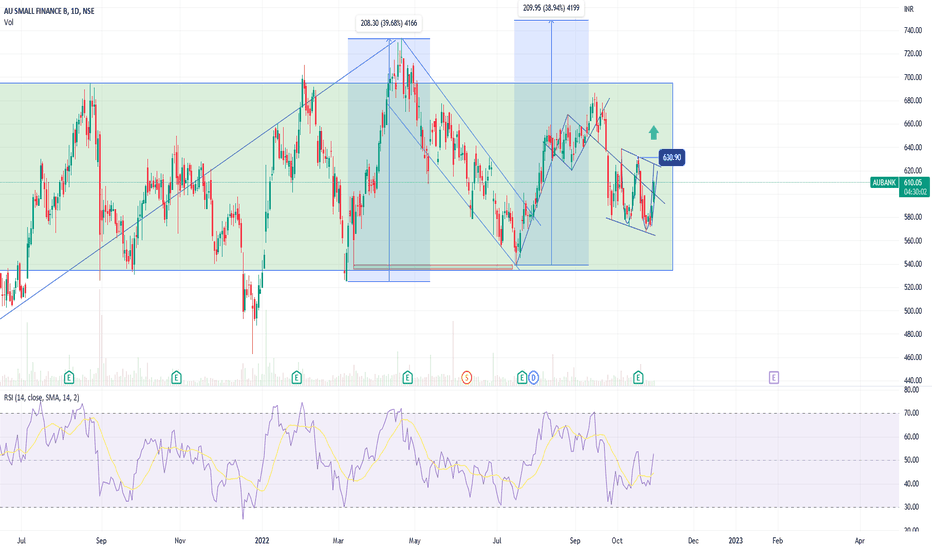This screenshot has width=932, height=550.
Task: Click the 2022 label on time axis
Action: pos(262,540)
